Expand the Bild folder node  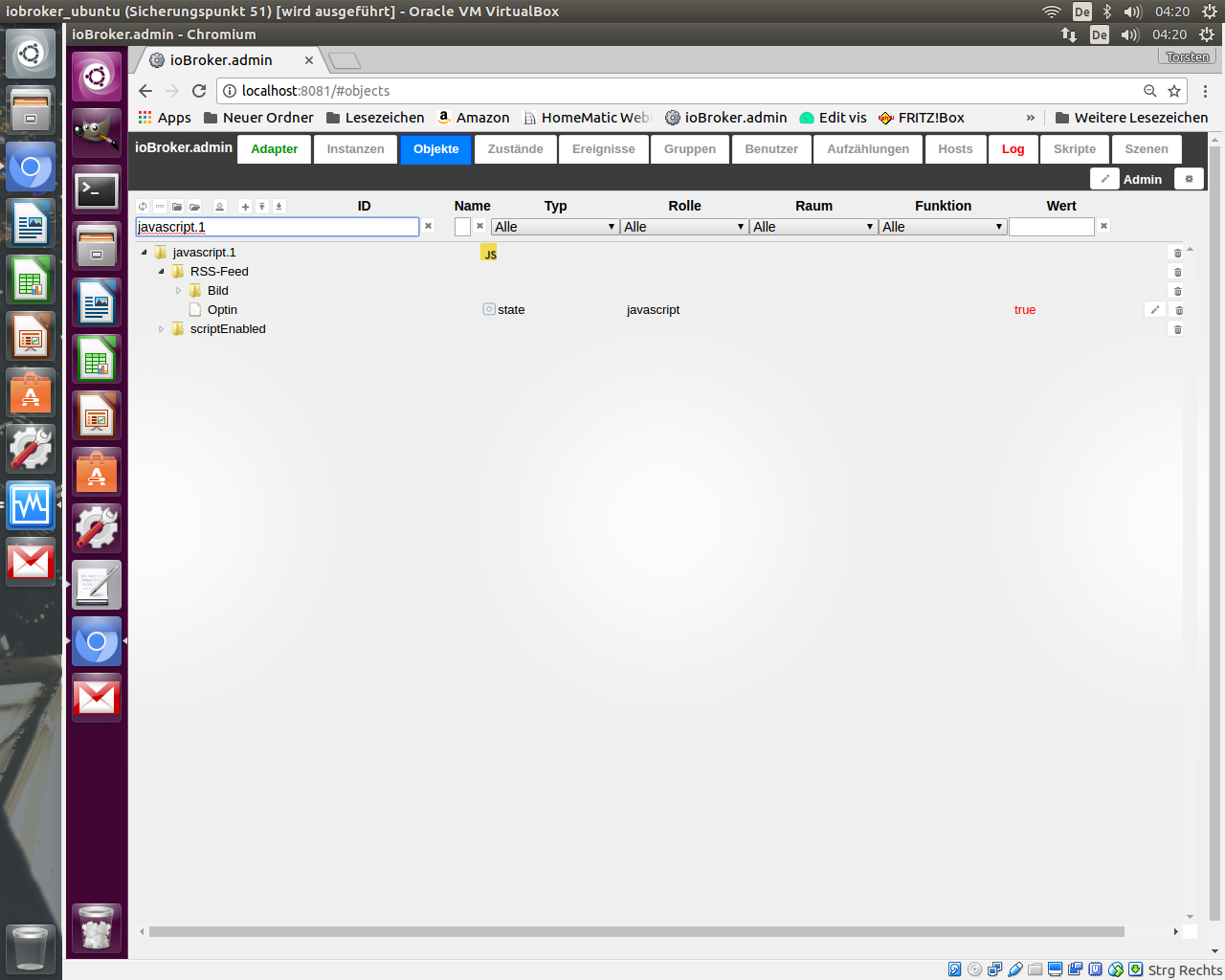tap(178, 291)
